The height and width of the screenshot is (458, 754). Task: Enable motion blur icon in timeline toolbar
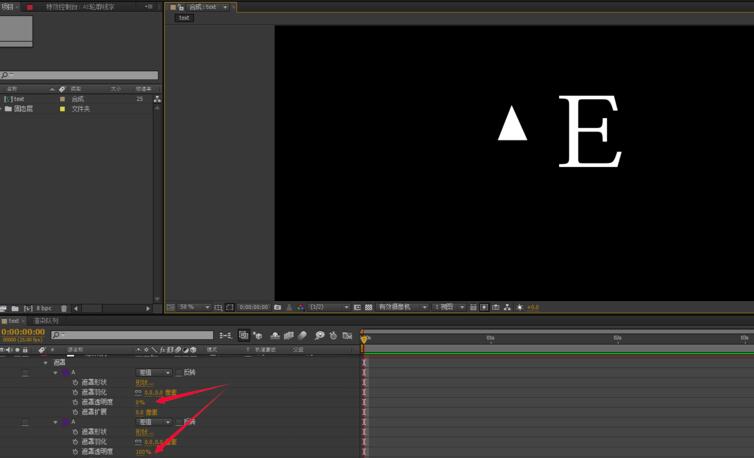click(302, 335)
